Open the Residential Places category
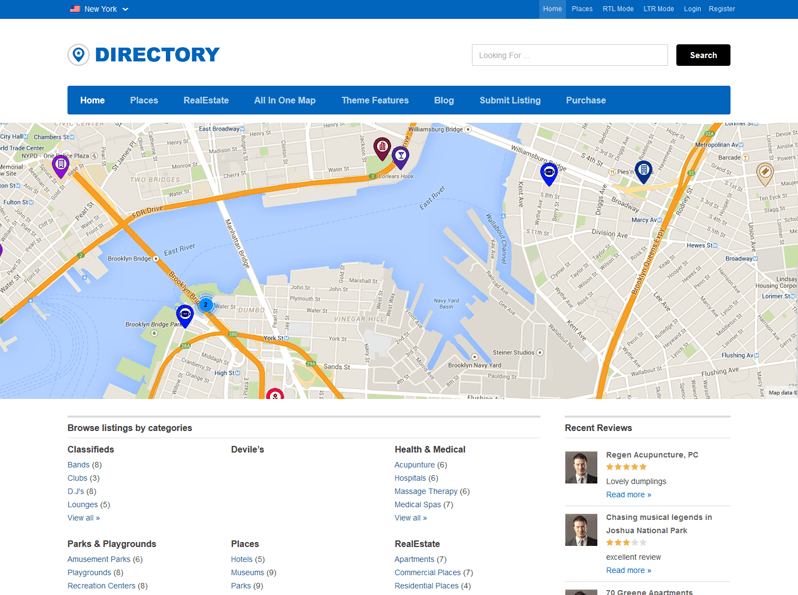 point(426,585)
